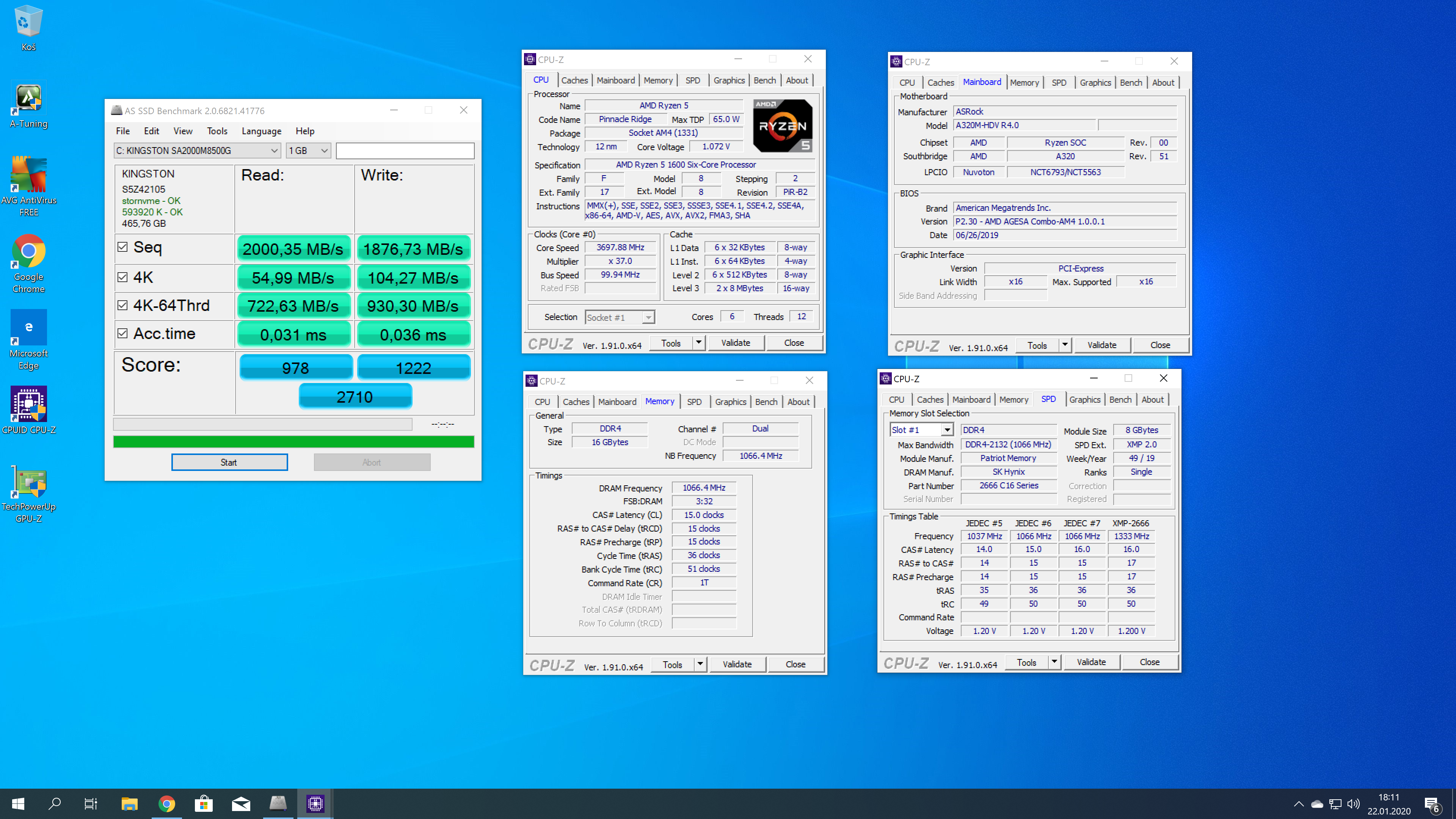Open Task View on the taskbar
Screen dimensions: 1456x819
point(91,803)
